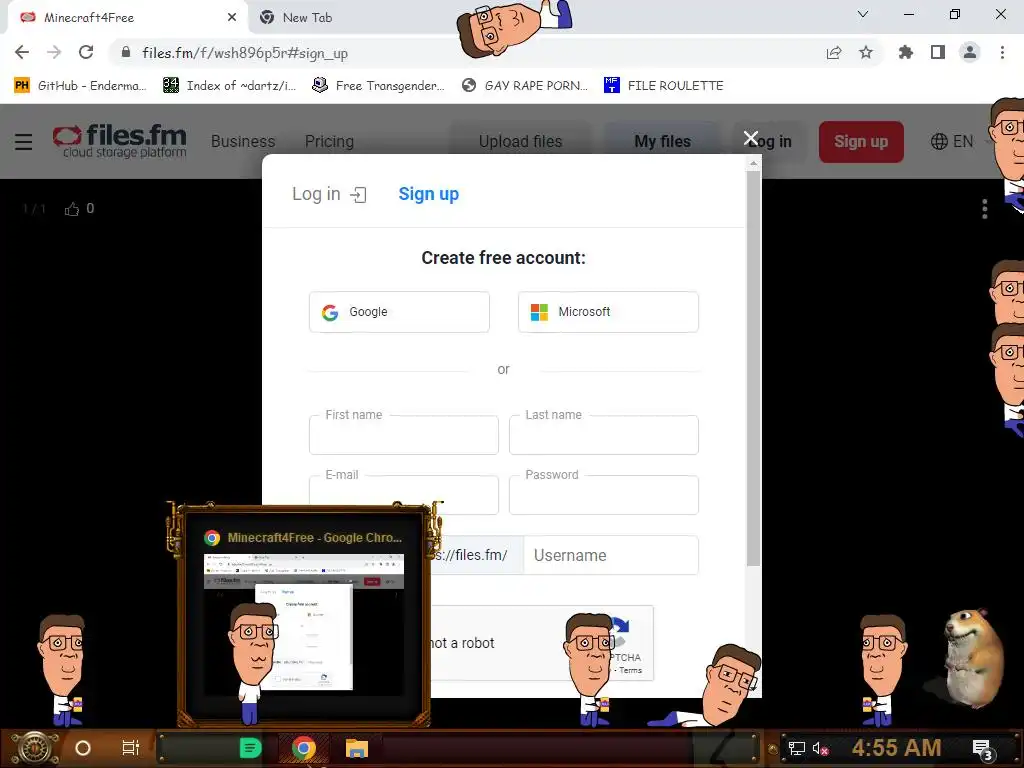Screen dimensions: 1024x768
Task: Click the thumbs up like icon
Action: click(72, 209)
